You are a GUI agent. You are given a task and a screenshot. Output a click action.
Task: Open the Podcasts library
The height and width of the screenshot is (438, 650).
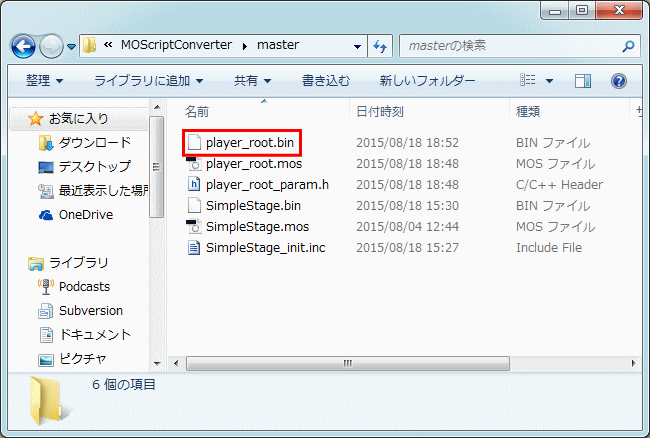(x=85, y=287)
